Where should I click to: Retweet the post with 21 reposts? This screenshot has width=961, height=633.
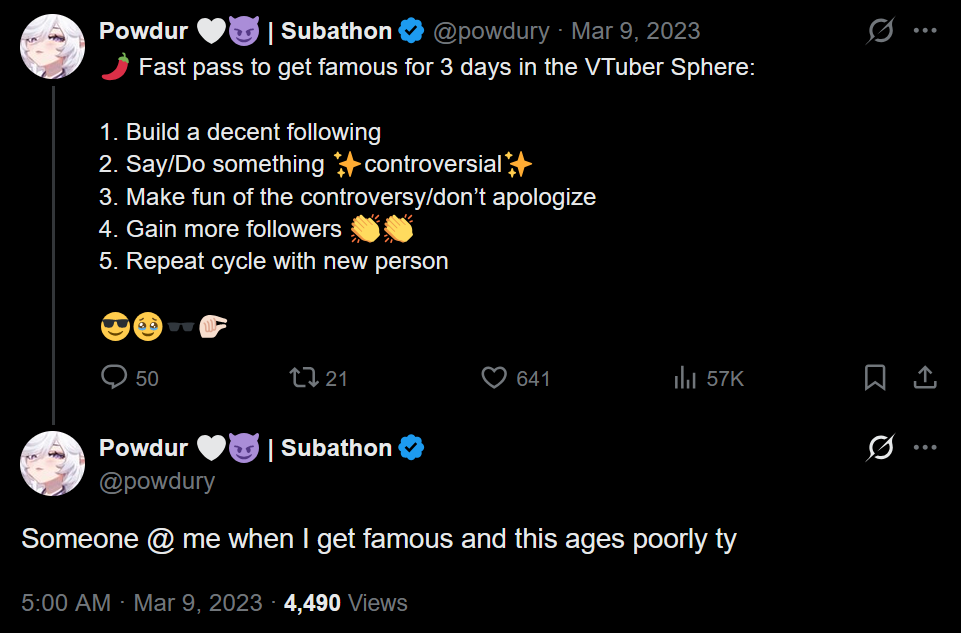pos(301,377)
